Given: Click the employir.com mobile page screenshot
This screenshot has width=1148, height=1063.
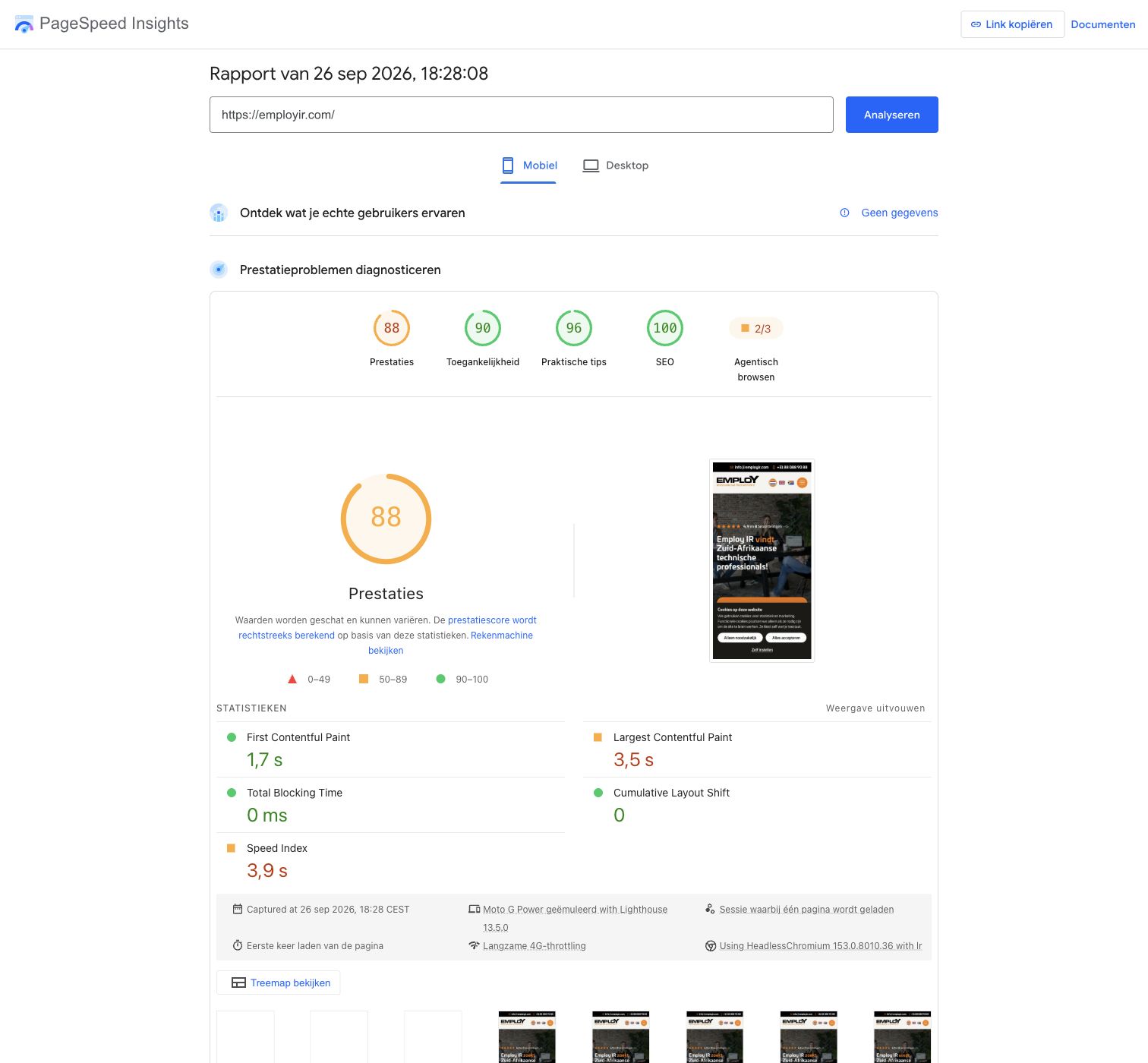Looking at the screenshot, I should (762, 560).
